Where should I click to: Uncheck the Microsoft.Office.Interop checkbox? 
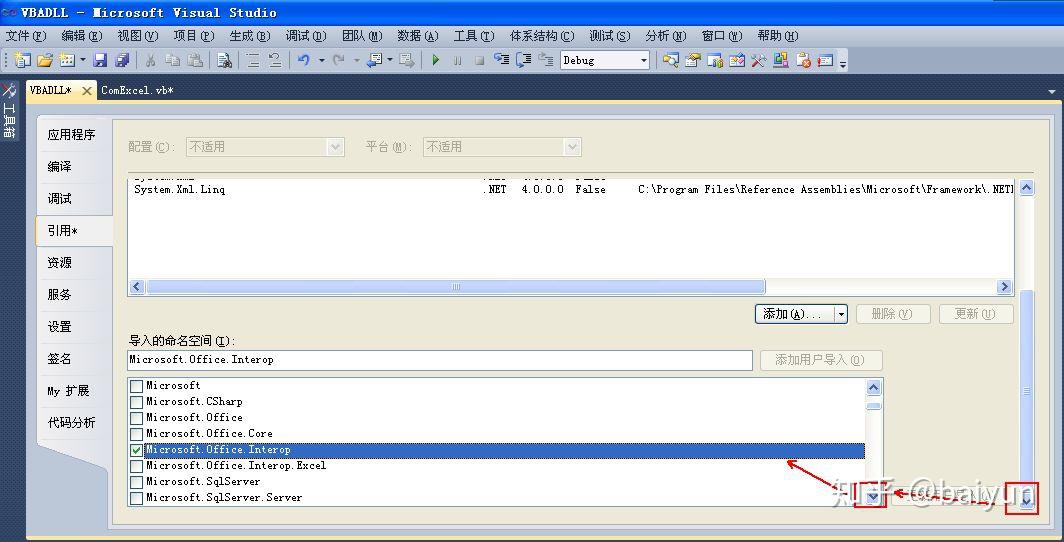click(136, 450)
